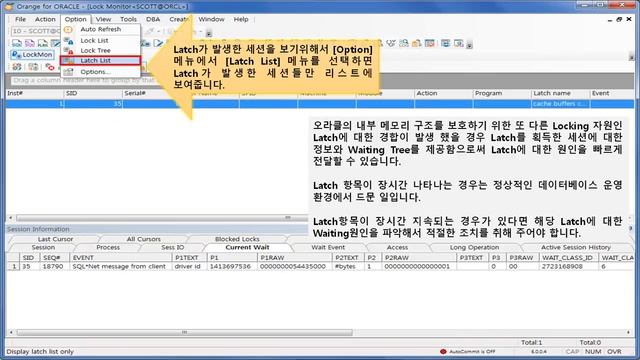This screenshot has height=360, width=640.
Task: Click the P2RAW column header
Action: pos(419,258)
